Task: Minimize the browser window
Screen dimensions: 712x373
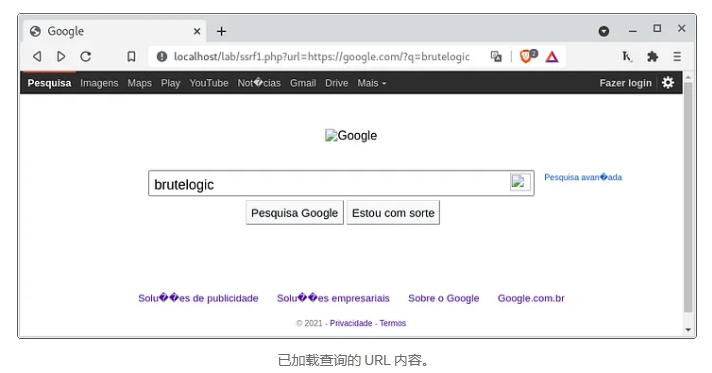Action: click(633, 31)
